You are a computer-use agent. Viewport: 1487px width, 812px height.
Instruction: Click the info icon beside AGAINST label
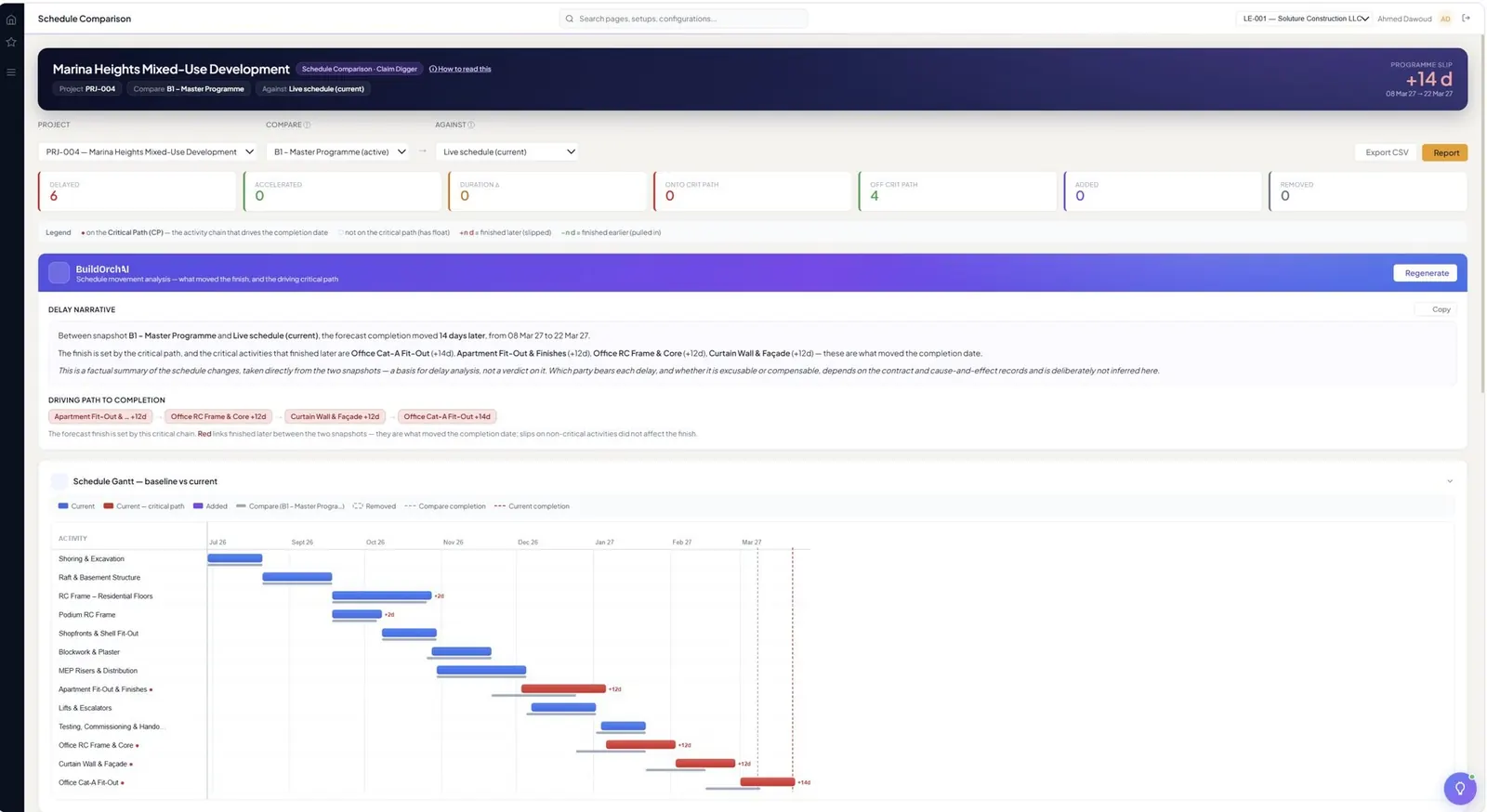[x=471, y=124]
